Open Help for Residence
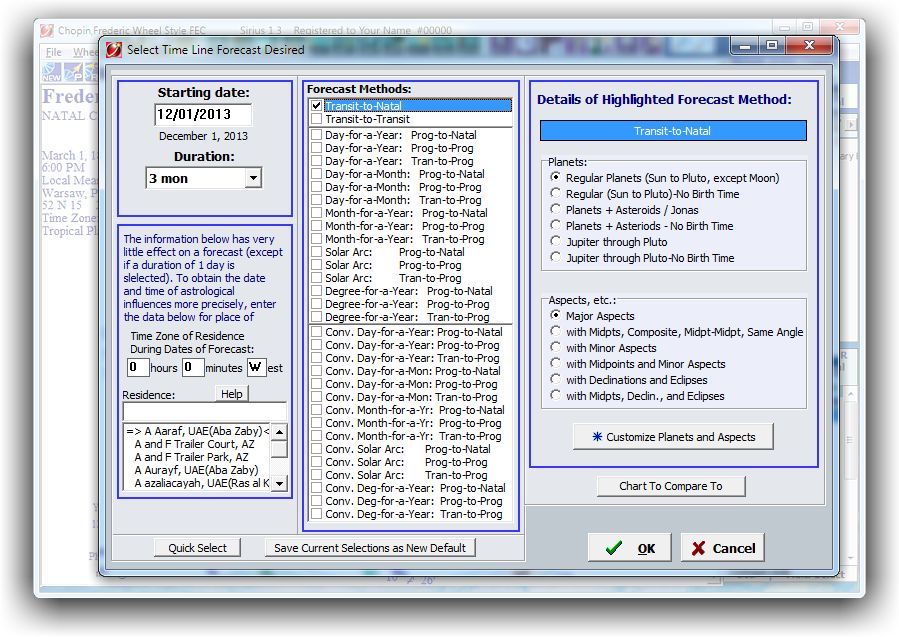899x637 pixels. coord(232,394)
